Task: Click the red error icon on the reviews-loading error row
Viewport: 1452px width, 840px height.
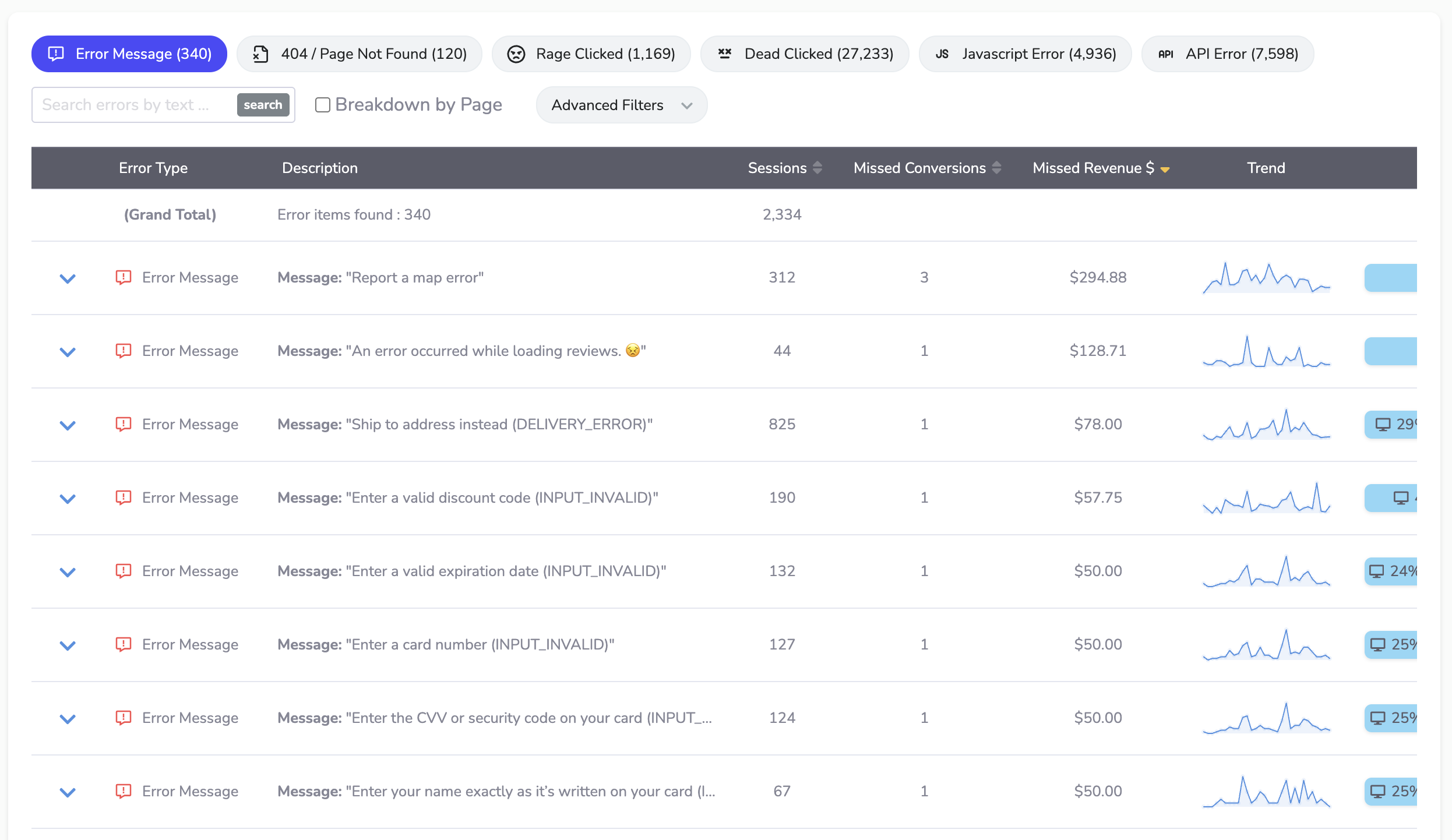Action: click(123, 351)
